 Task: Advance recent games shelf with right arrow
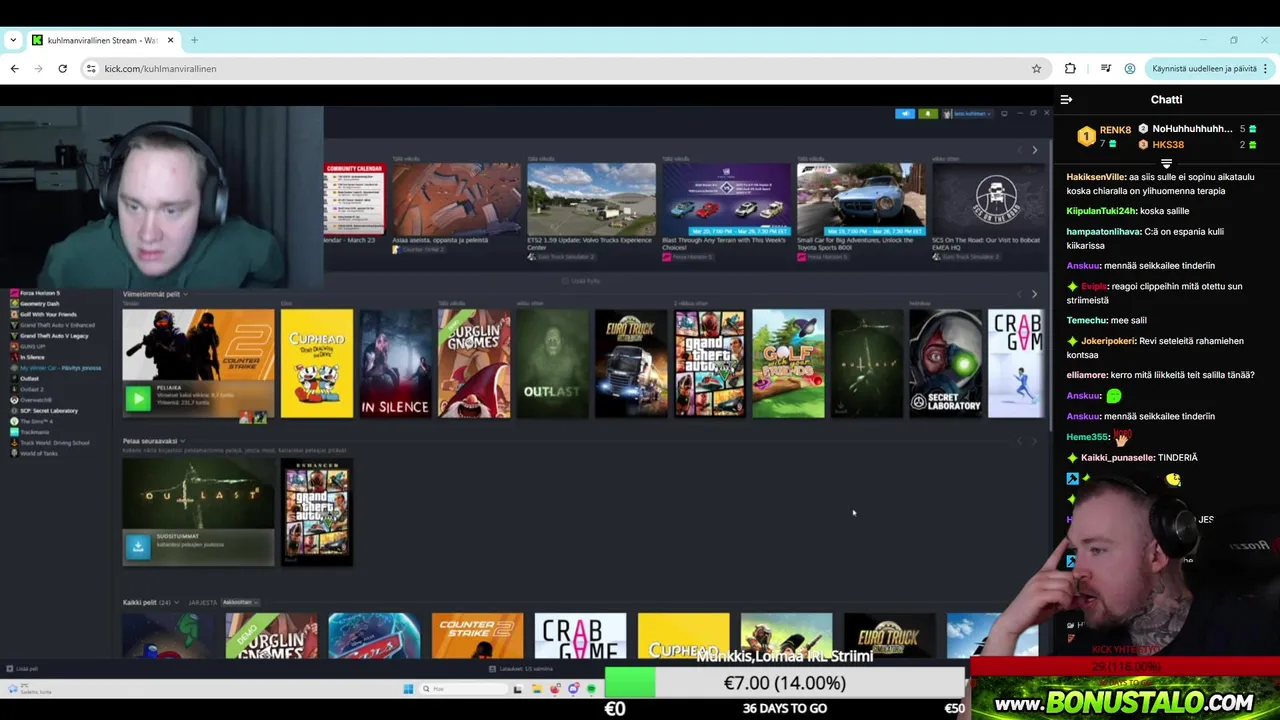[1034, 294]
